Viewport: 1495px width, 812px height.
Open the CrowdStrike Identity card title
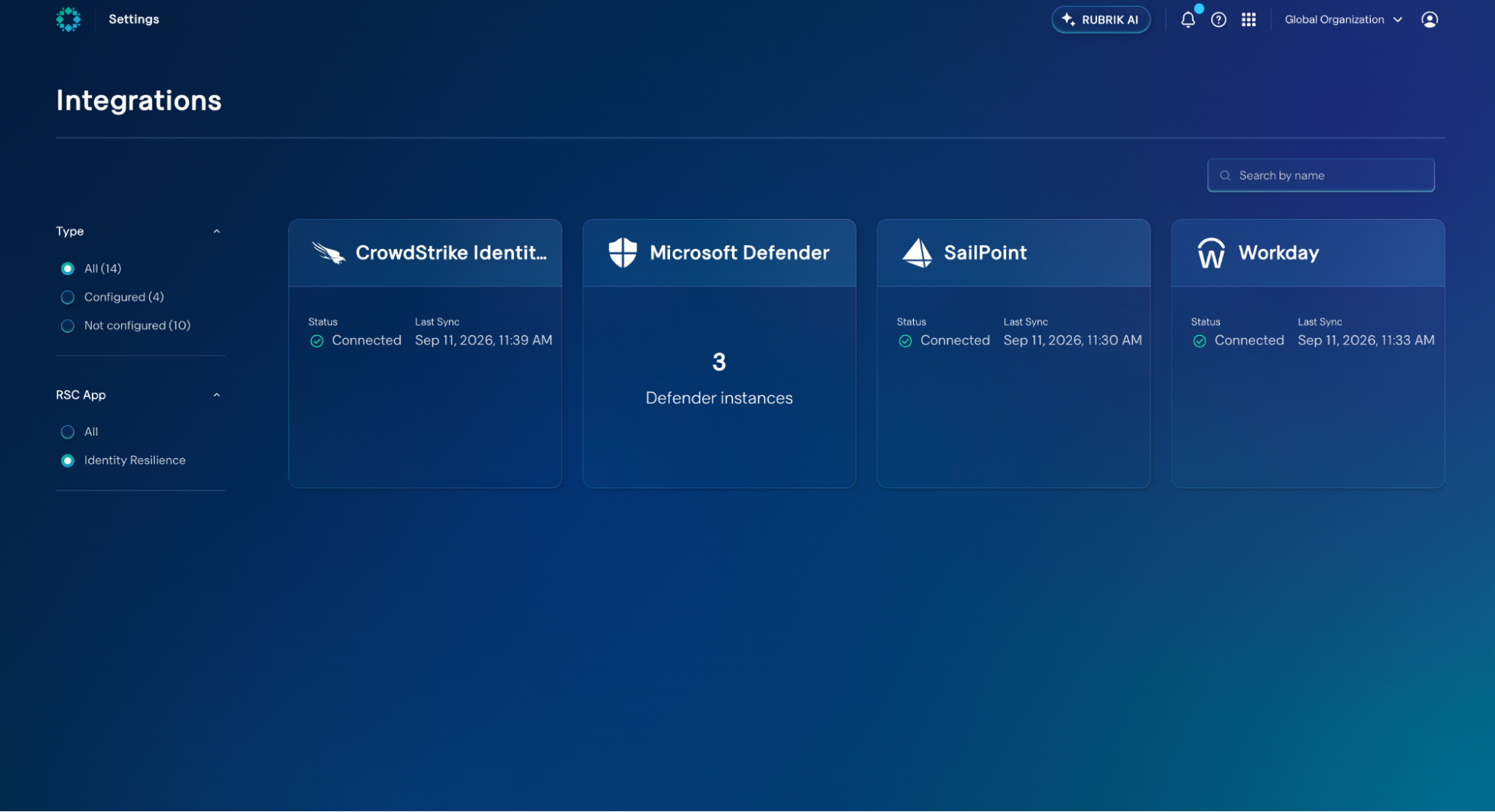[x=451, y=253]
